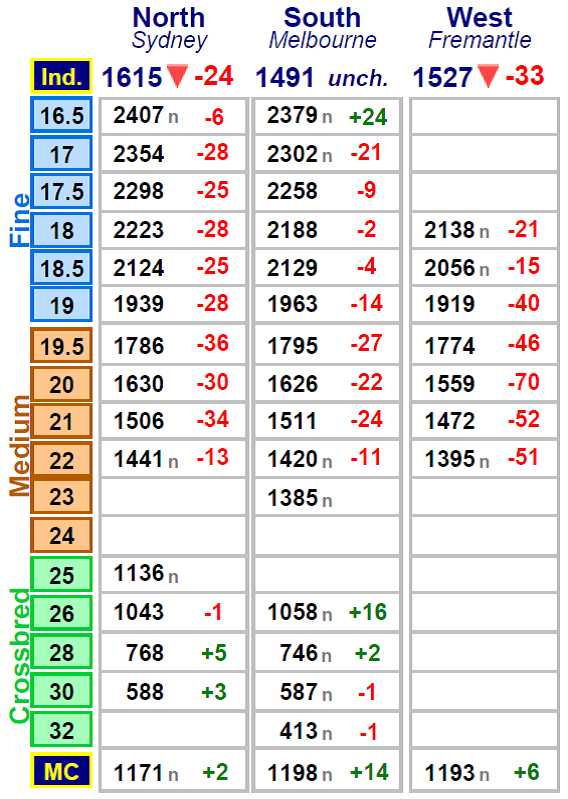Open the South Melbourne column heading
The image size is (568, 799).
[322, 28]
